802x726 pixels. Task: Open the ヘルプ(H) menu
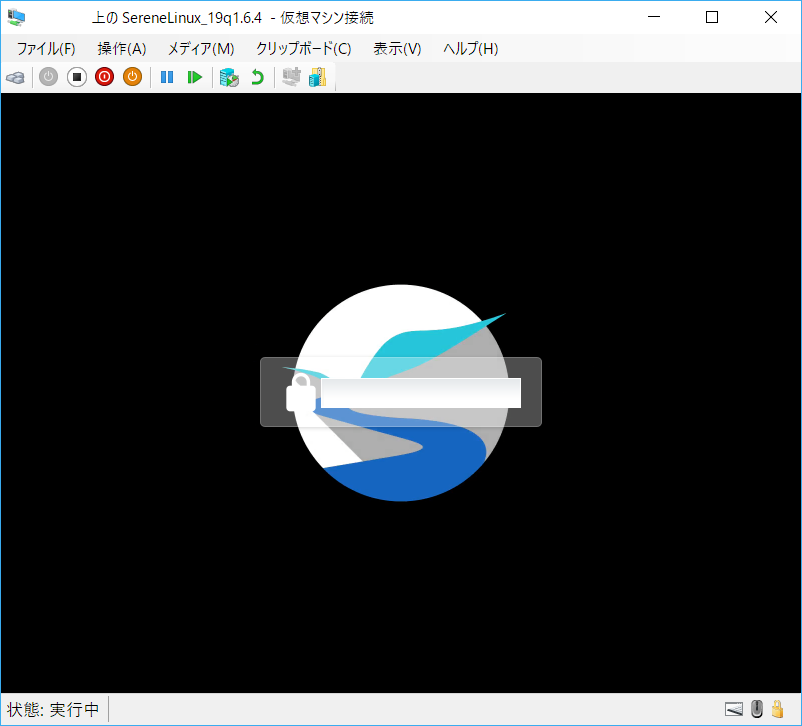click(x=471, y=49)
